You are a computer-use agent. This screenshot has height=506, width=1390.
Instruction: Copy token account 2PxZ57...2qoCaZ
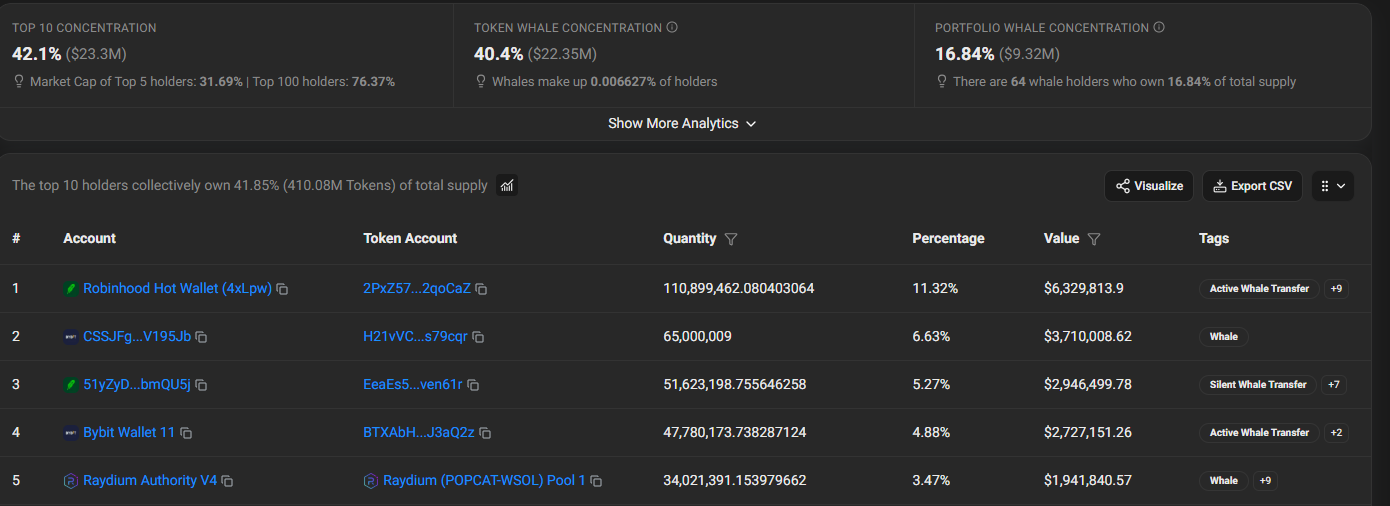pyautogui.click(x=481, y=289)
